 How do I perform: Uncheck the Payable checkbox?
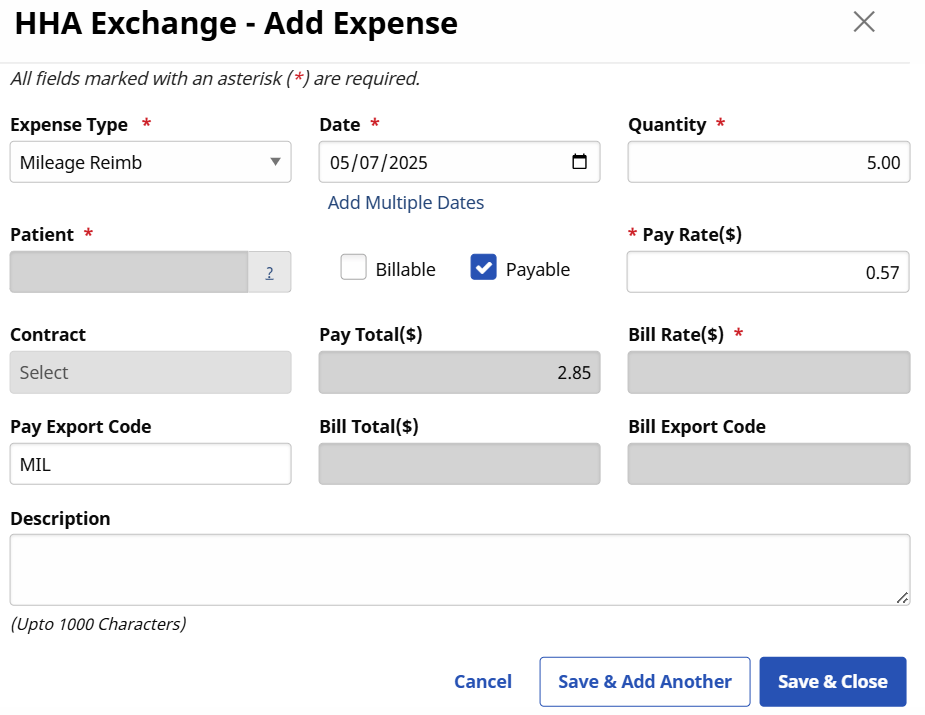click(x=483, y=268)
